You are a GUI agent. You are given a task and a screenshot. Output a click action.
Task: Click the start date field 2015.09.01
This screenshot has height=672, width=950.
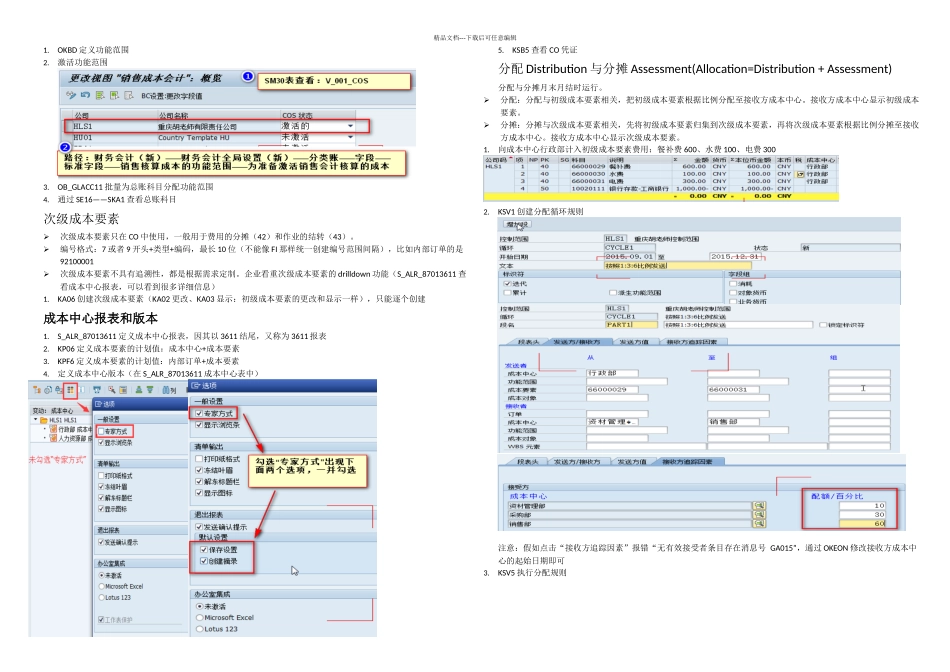pyautogui.click(x=631, y=256)
